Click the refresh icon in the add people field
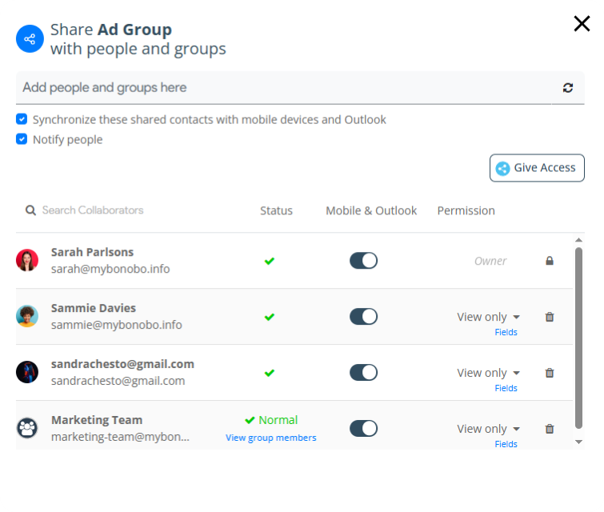Viewport: 604px width, 512px height. 568,88
